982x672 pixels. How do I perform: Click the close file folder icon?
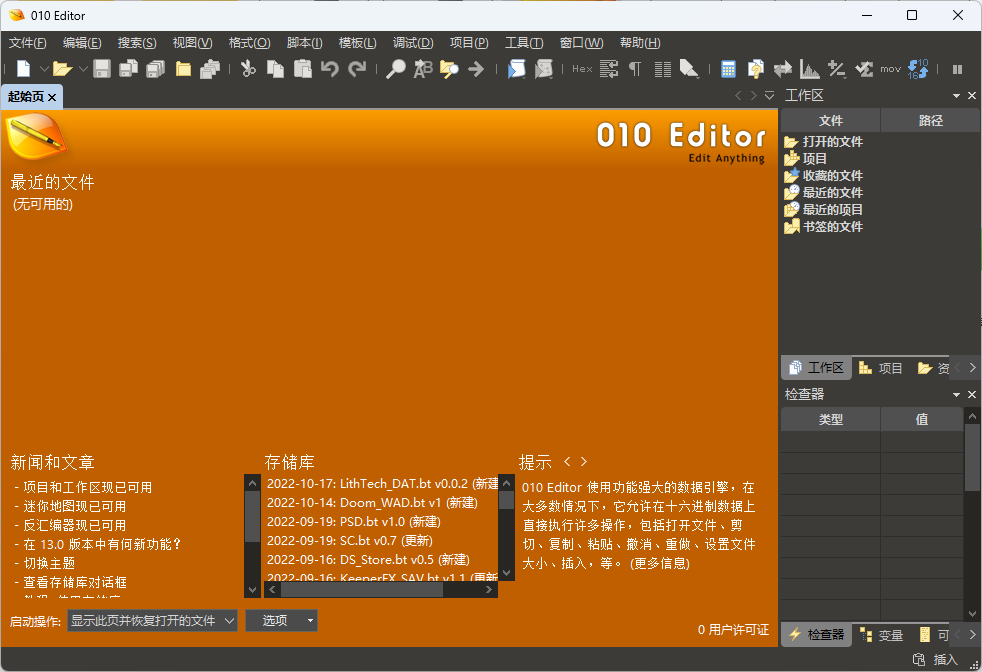point(183,69)
